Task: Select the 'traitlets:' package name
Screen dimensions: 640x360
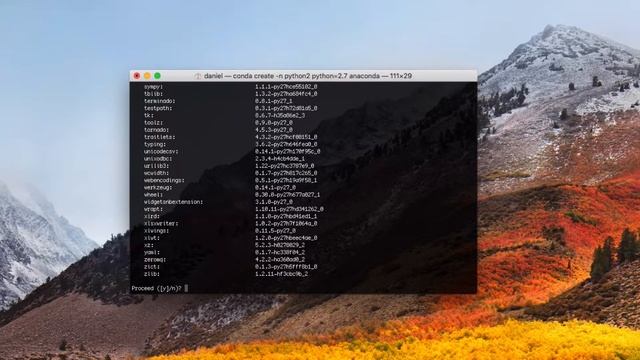Action: click(x=160, y=137)
